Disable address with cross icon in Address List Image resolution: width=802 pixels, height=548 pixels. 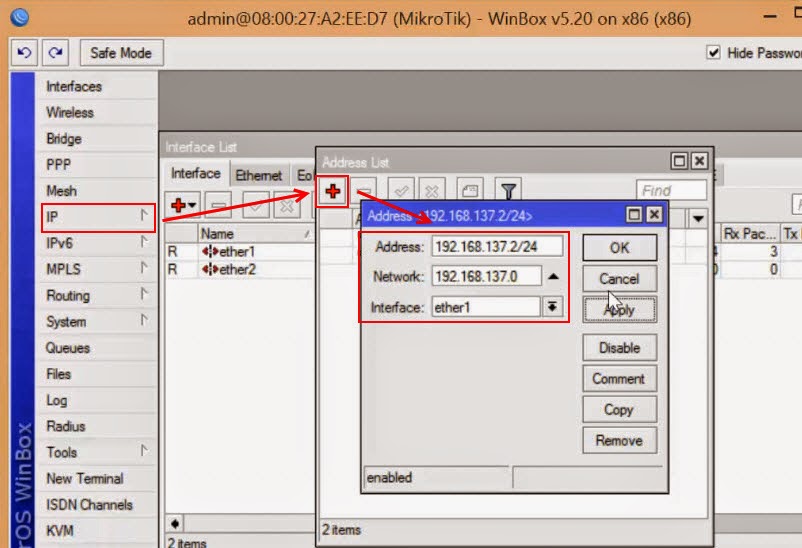432,191
